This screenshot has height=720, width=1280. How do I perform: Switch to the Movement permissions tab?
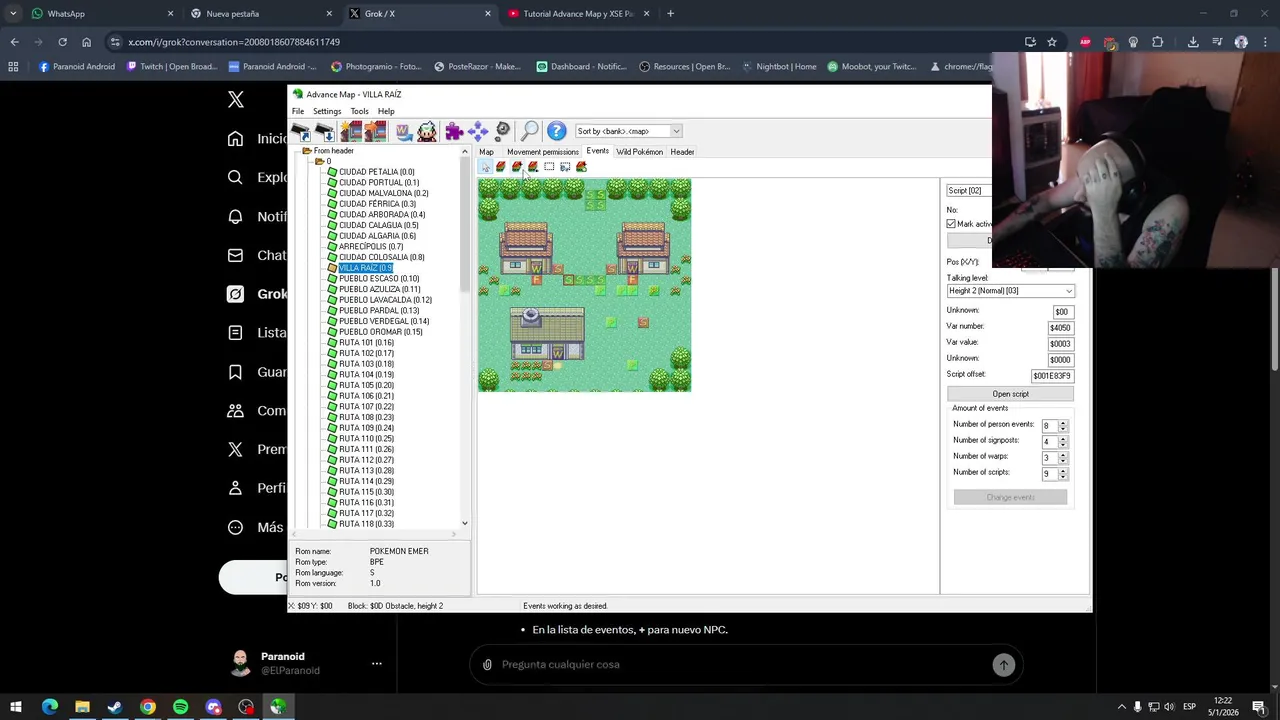542,152
